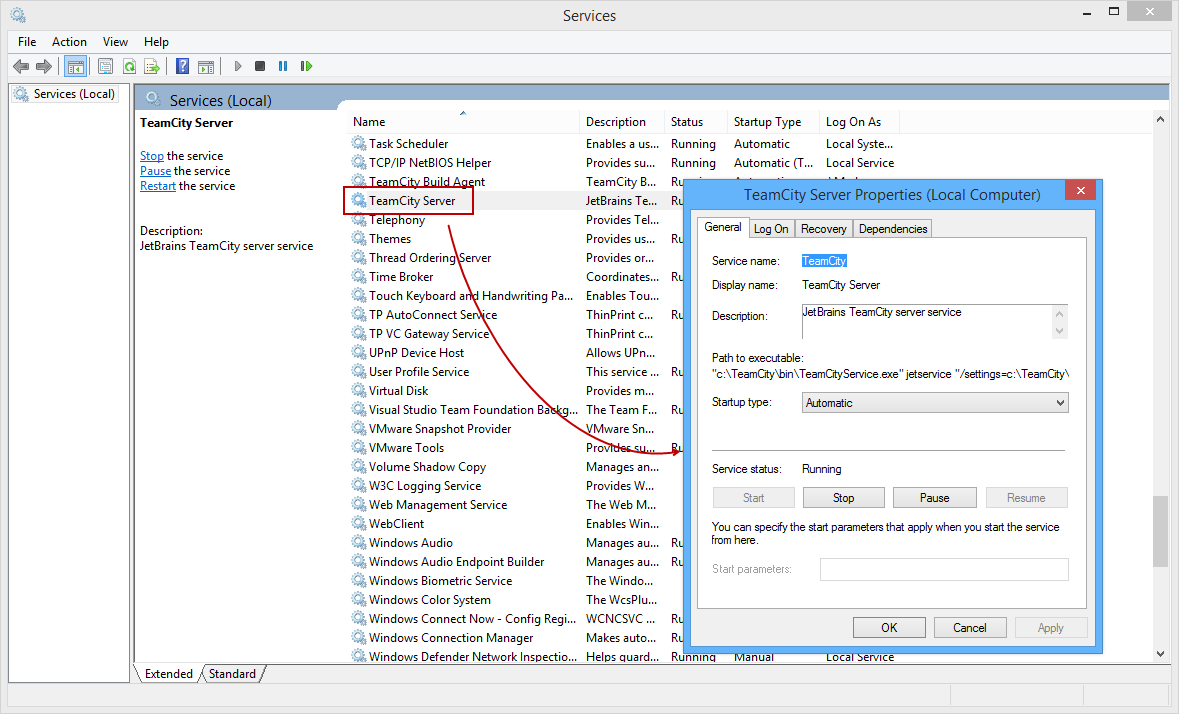1179x714 pixels.
Task: Open the View menu
Action: pyautogui.click(x=115, y=42)
